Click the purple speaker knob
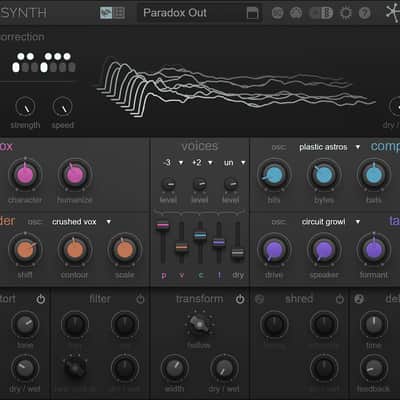Image resolution: width=400 pixels, height=400 pixels. click(x=324, y=250)
